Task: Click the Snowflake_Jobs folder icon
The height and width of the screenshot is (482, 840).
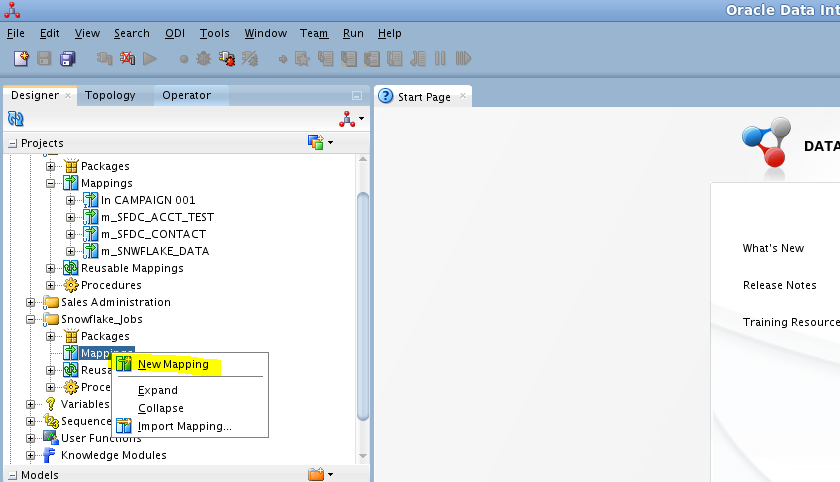Action: pyautogui.click(x=51, y=319)
